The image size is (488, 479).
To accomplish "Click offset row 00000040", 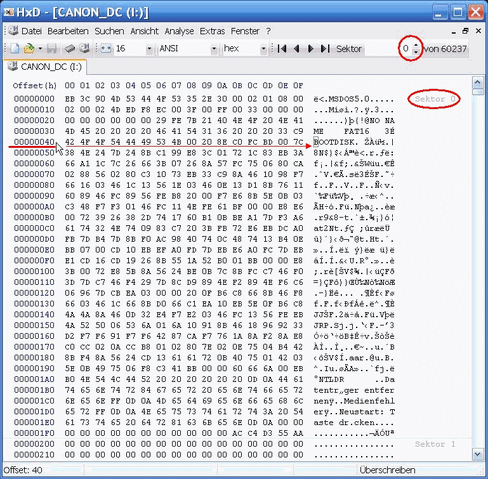I will [34, 142].
